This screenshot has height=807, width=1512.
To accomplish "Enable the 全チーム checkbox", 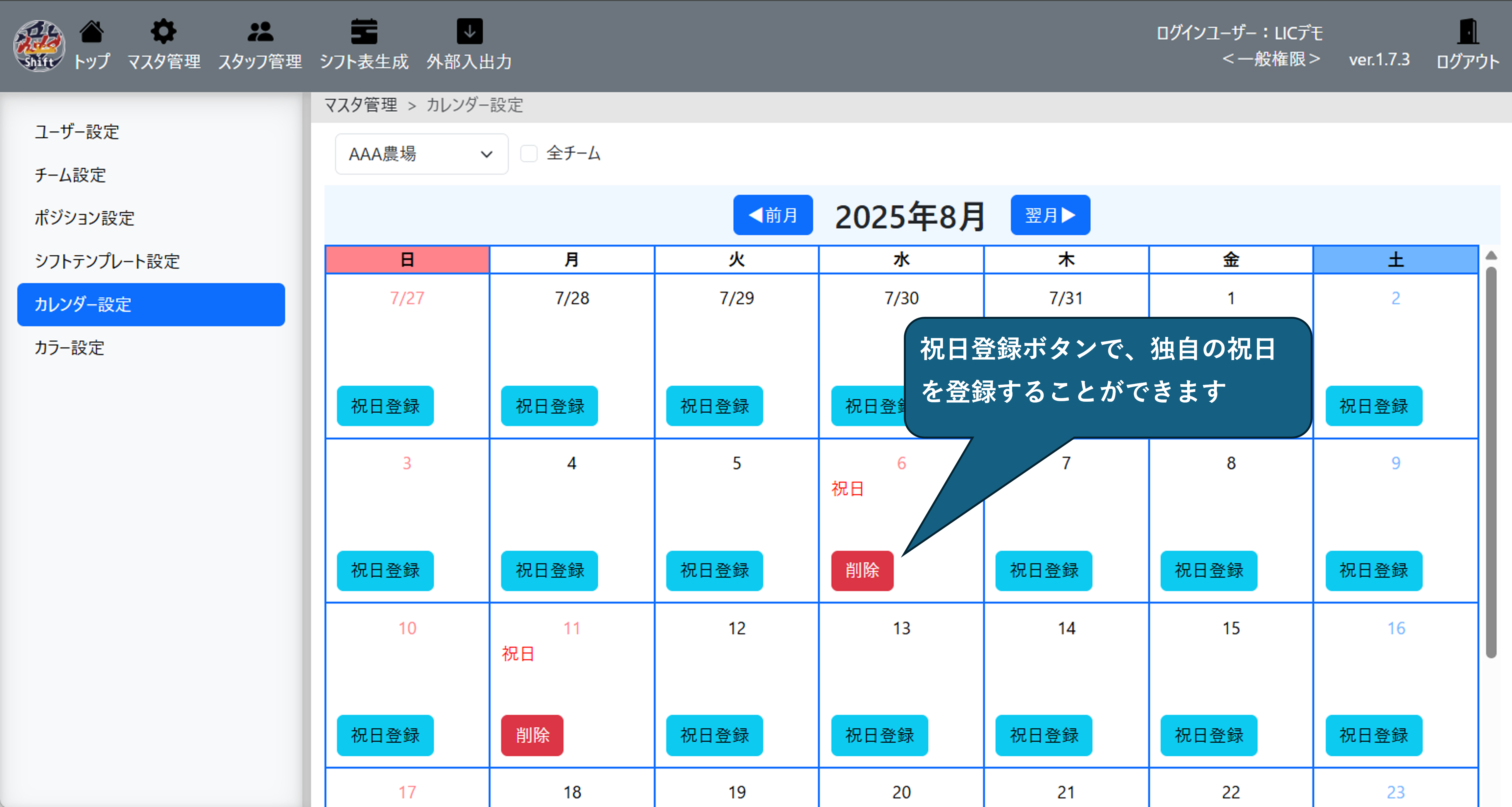I will pyautogui.click(x=529, y=154).
